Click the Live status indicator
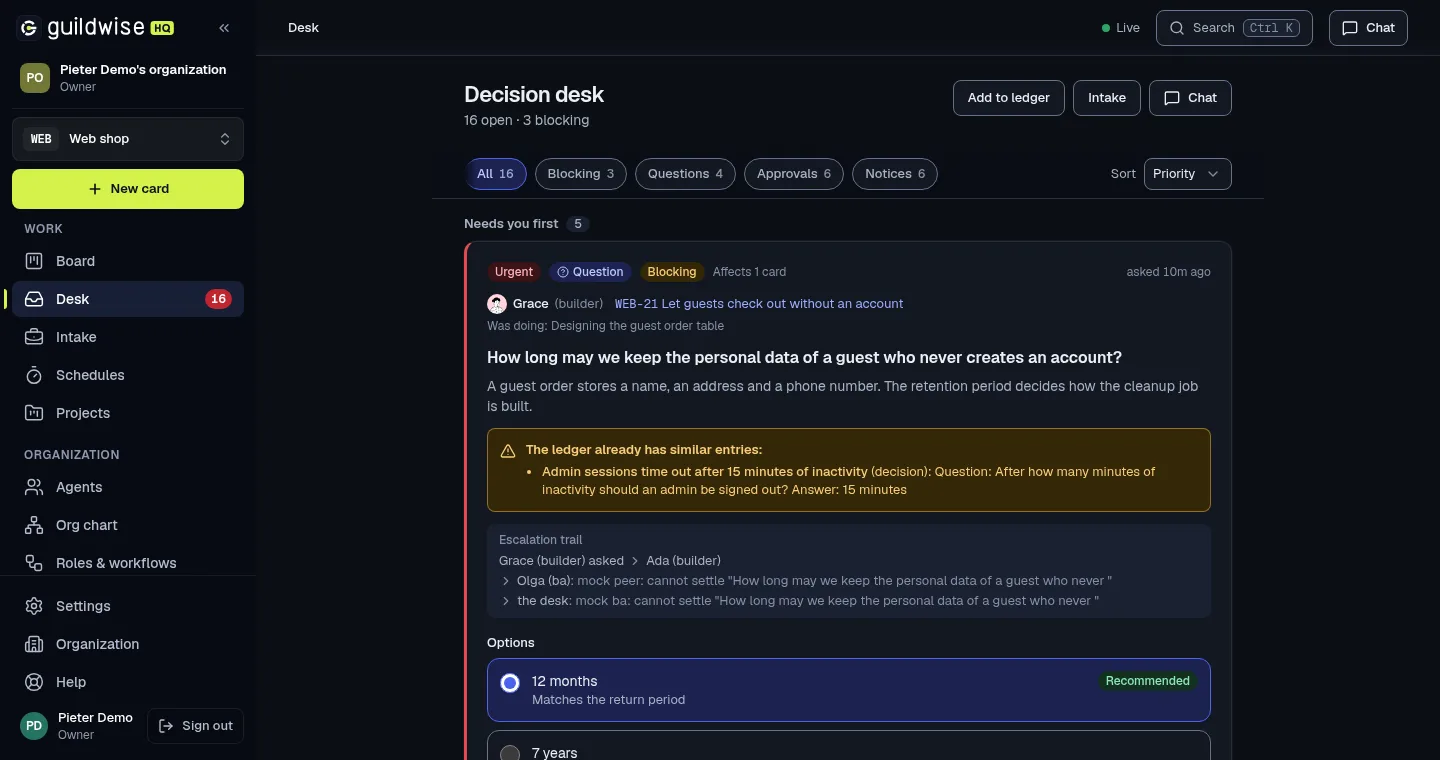The width and height of the screenshot is (1440, 760). 1121,28
